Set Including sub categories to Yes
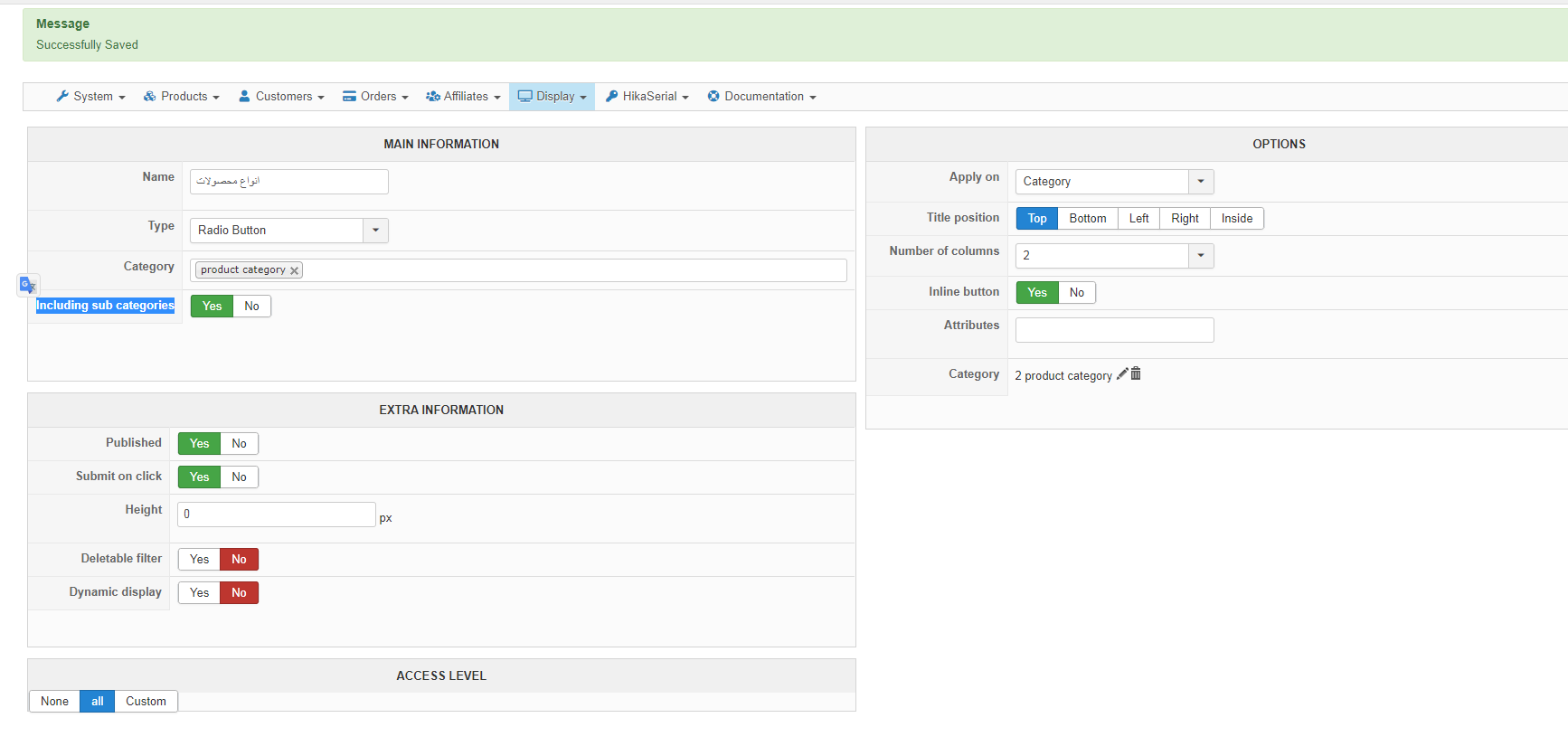This screenshot has height=746, width=1568. 212,306
